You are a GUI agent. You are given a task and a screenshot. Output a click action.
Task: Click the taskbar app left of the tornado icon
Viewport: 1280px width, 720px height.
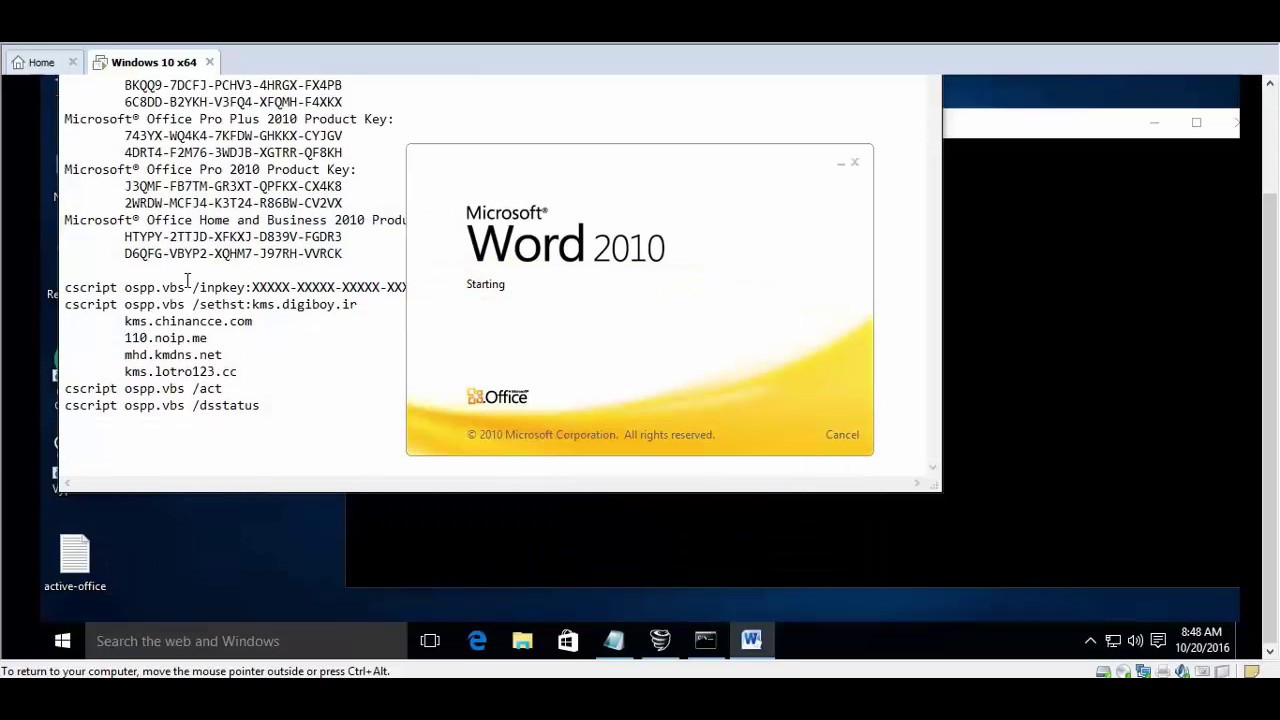pos(614,641)
